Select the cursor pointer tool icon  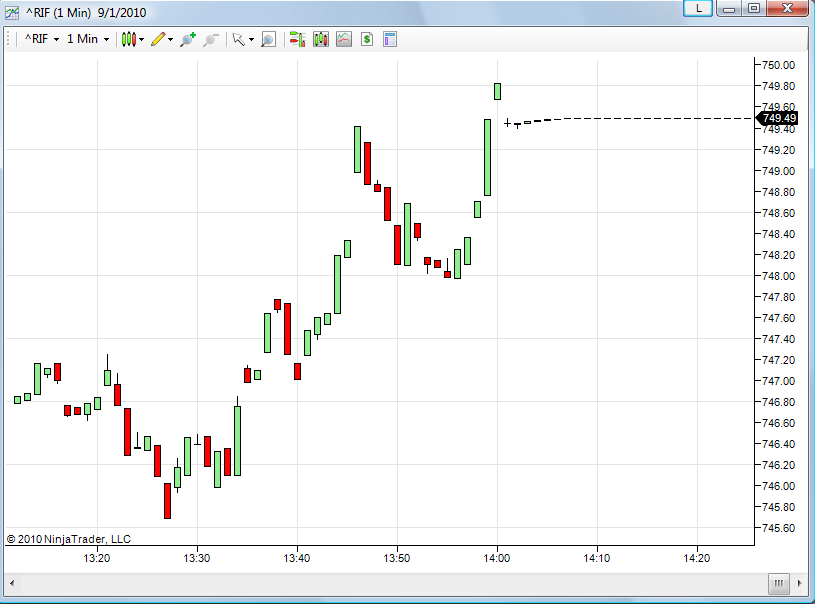point(239,39)
